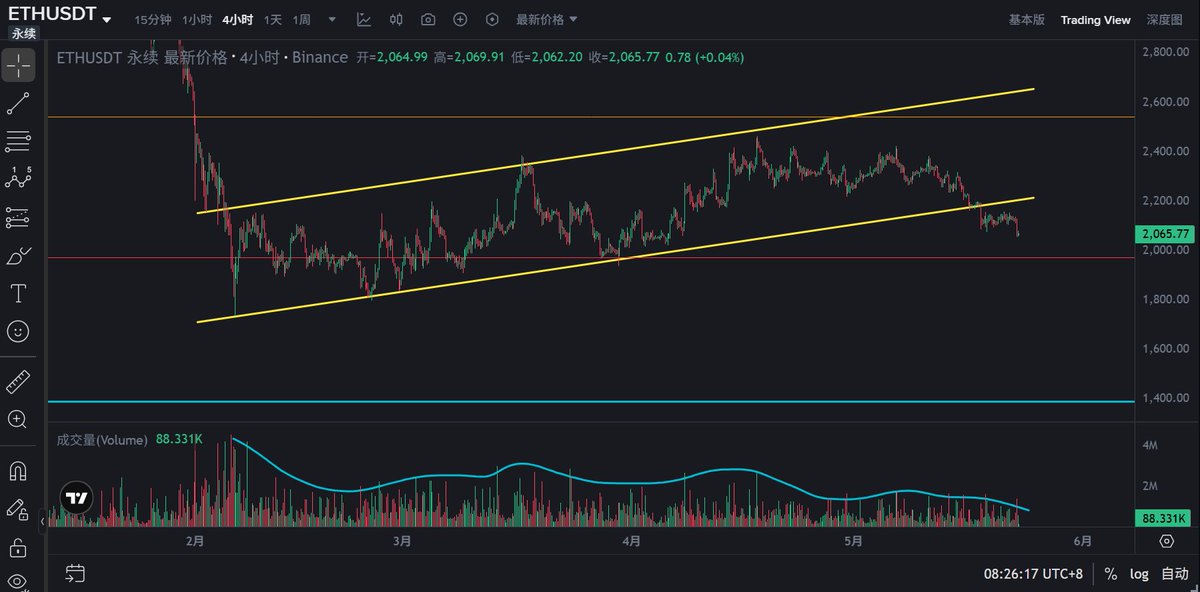Screen dimensions: 1200x592
Task: Activate the zoom in tool
Action: [x=18, y=419]
